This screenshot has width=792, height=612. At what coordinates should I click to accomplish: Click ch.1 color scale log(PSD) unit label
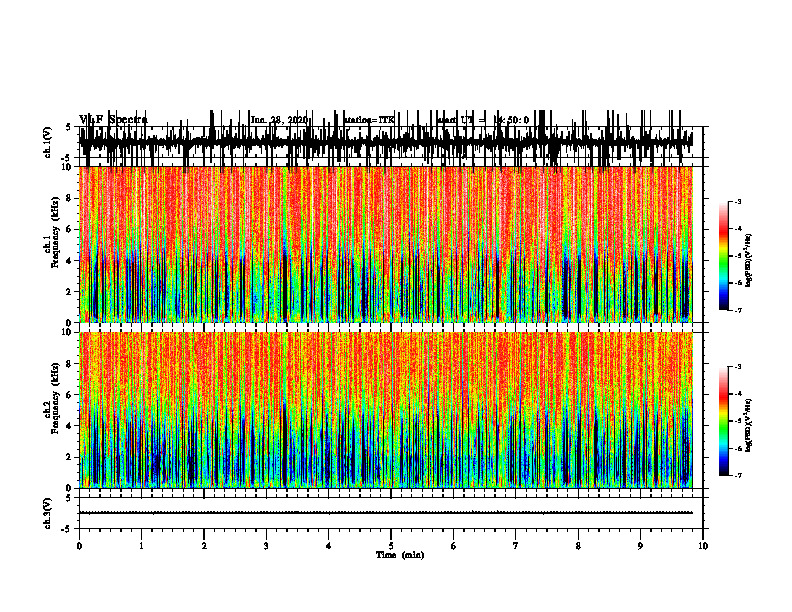pos(749,260)
